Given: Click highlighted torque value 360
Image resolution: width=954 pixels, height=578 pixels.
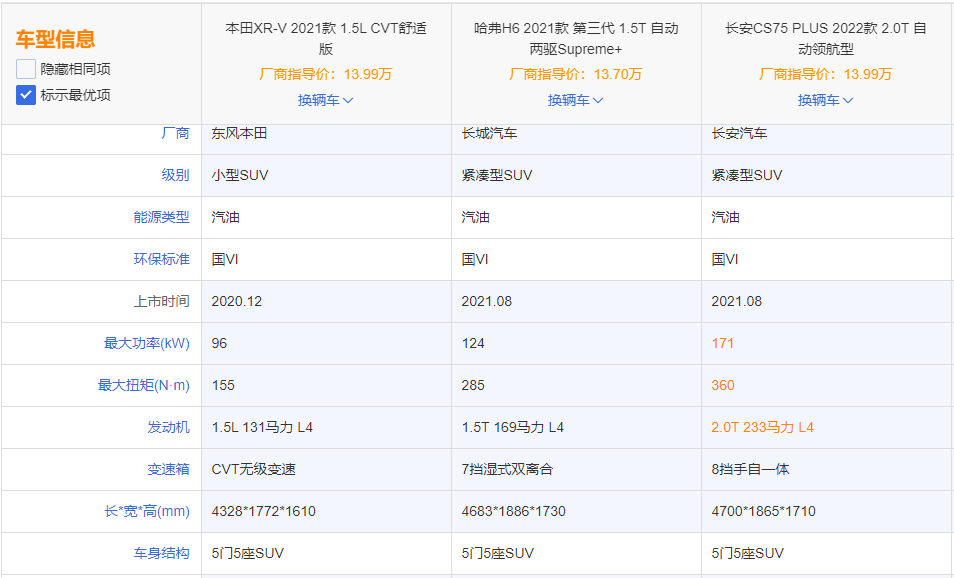Looking at the screenshot, I should tap(723, 385).
